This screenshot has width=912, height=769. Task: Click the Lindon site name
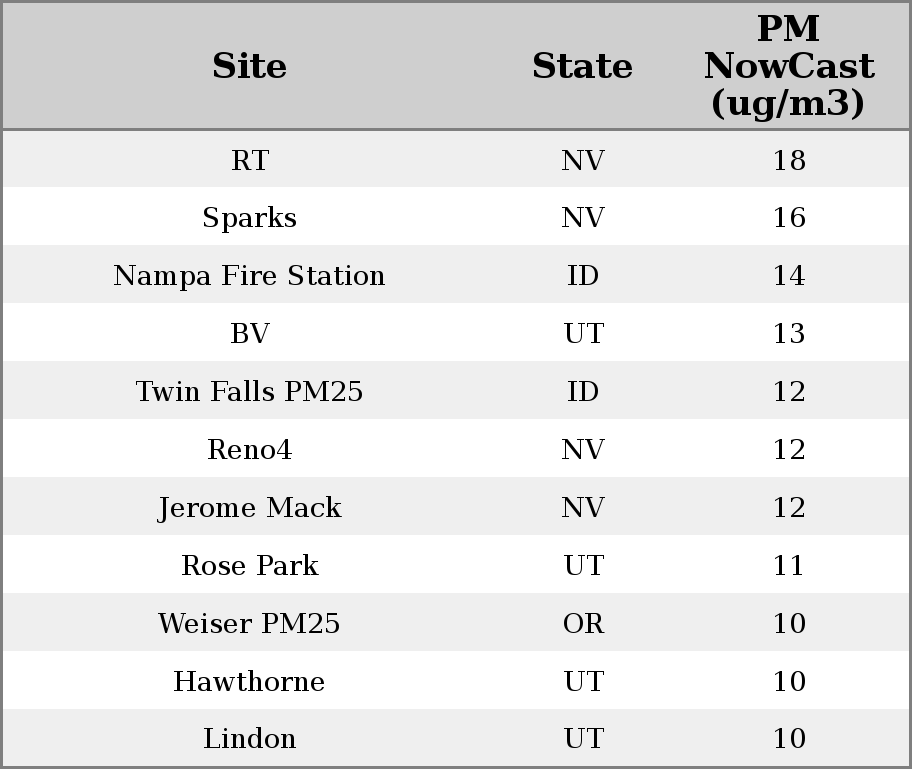click(x=249, y=739)
